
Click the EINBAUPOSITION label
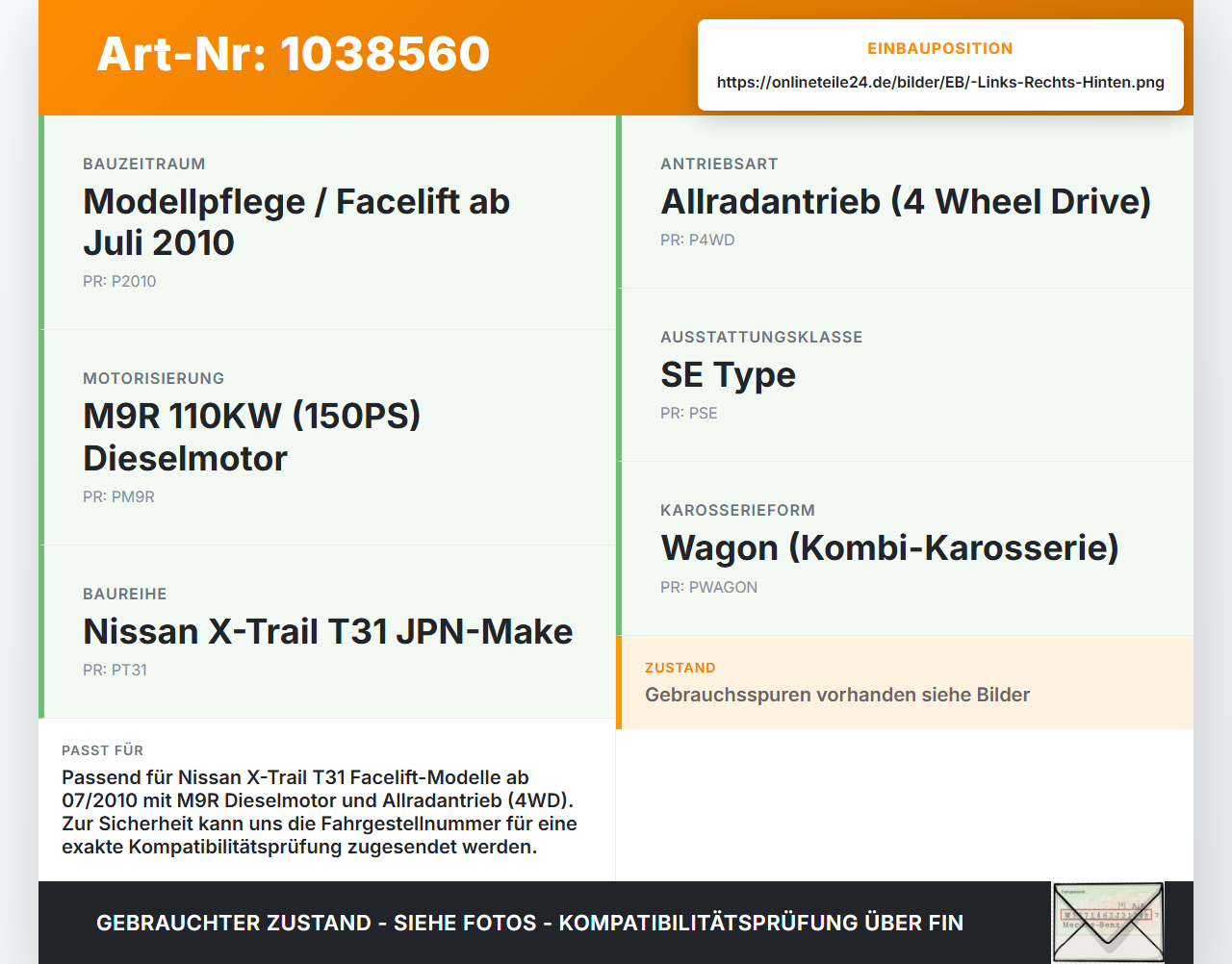point(940,48)
